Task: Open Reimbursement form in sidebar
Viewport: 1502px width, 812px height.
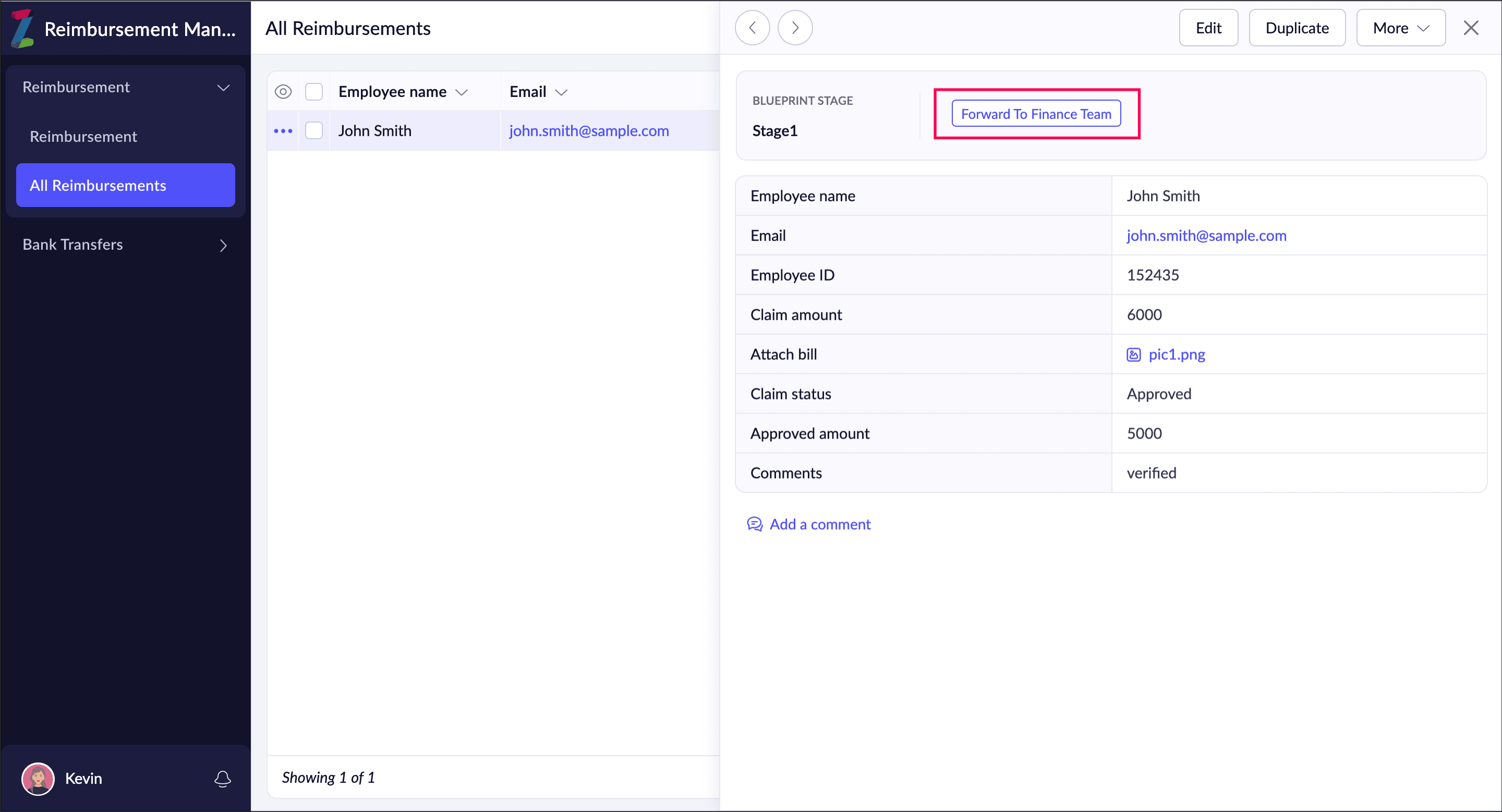Action: click(83, 137)
